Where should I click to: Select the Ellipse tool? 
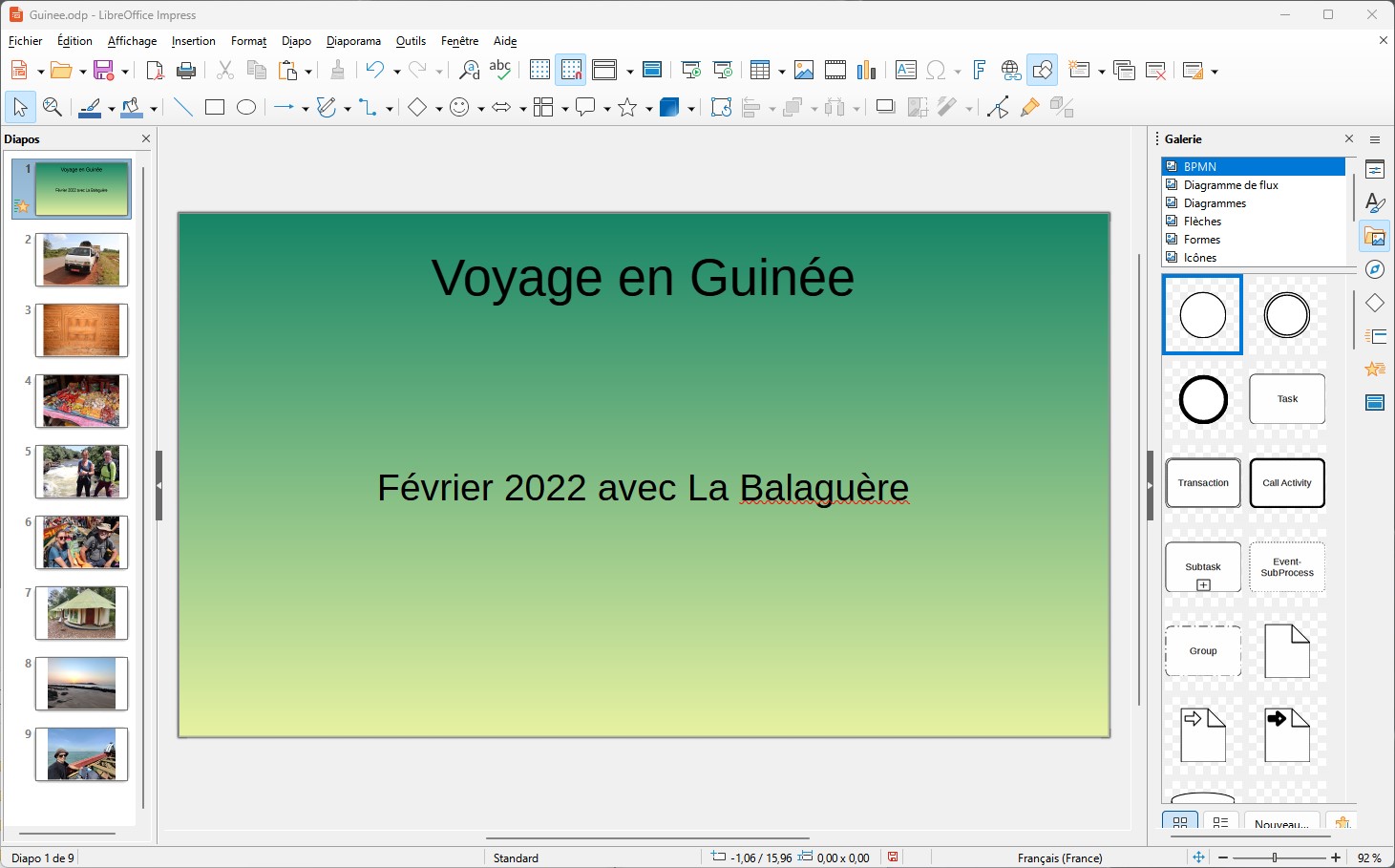[246, 108]
